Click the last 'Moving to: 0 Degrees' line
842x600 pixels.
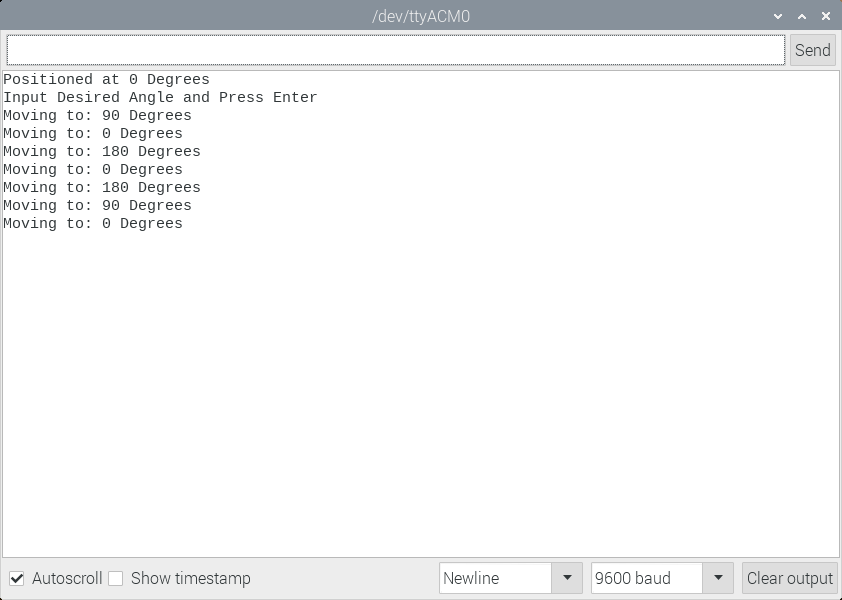tap(93, 223)
